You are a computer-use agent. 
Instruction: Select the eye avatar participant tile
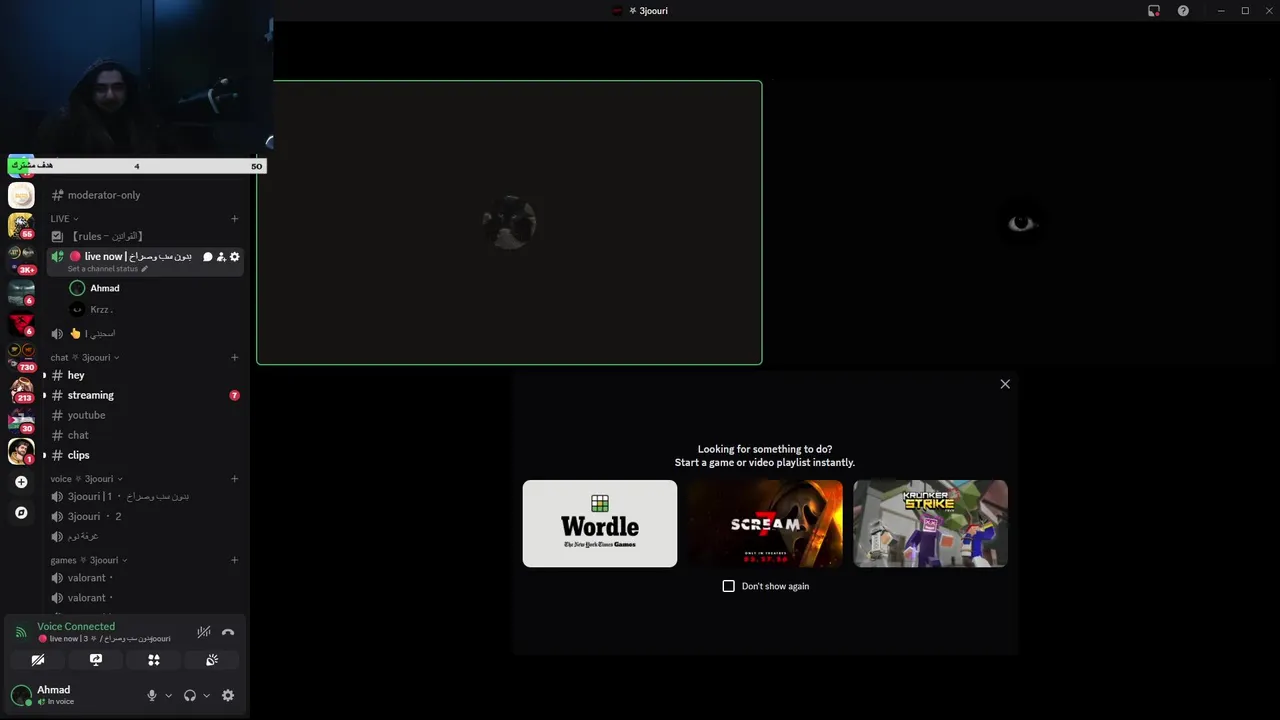1020,223
